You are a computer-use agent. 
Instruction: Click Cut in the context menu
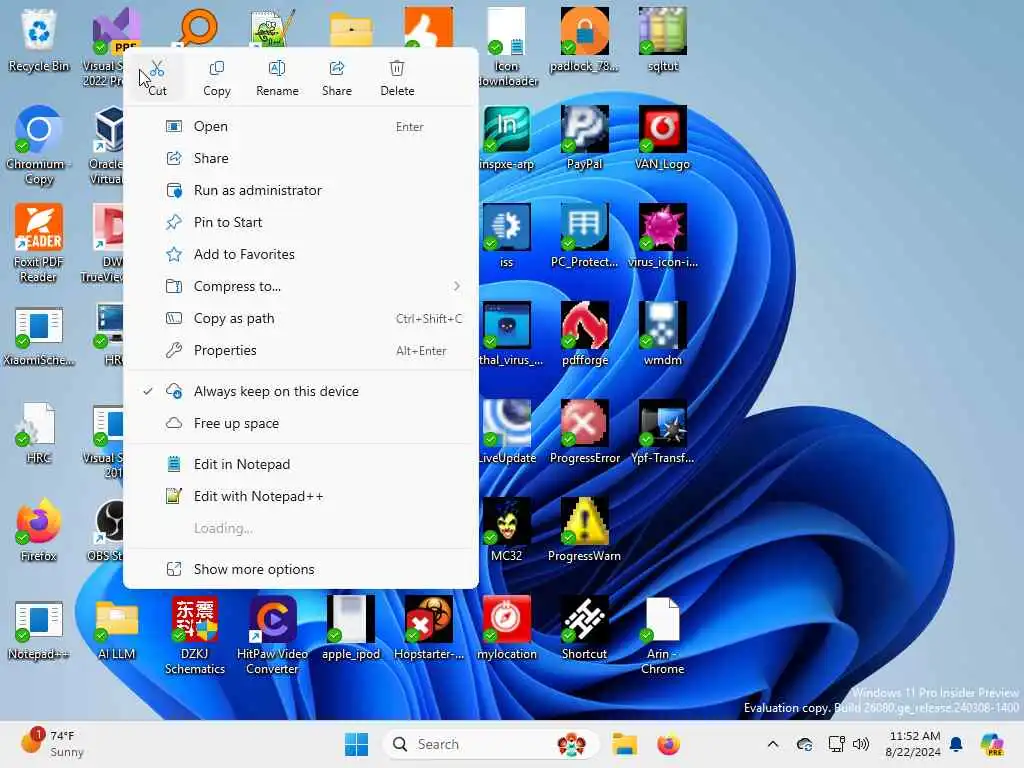(157, 78)
